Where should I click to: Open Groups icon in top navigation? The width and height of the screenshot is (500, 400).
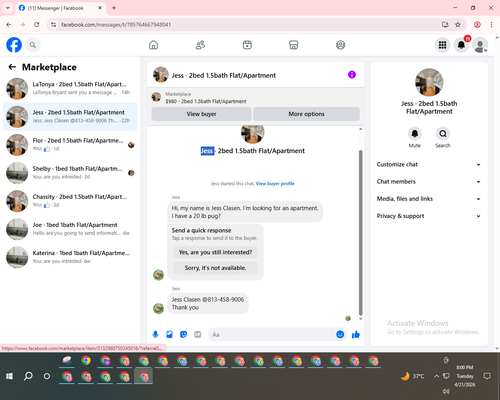340,45
